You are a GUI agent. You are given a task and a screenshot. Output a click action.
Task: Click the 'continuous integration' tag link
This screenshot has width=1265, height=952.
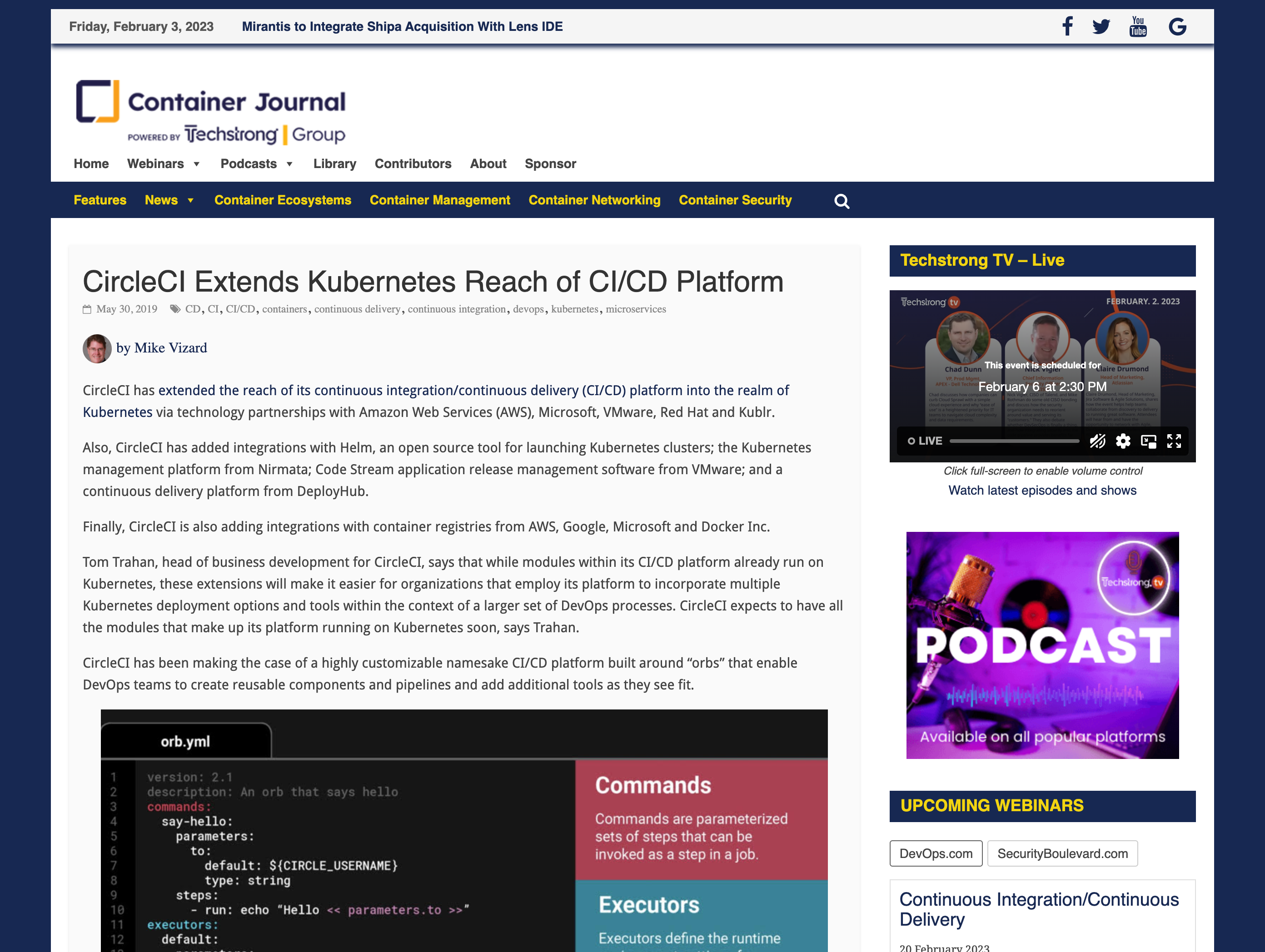click(x=457, y=309)
